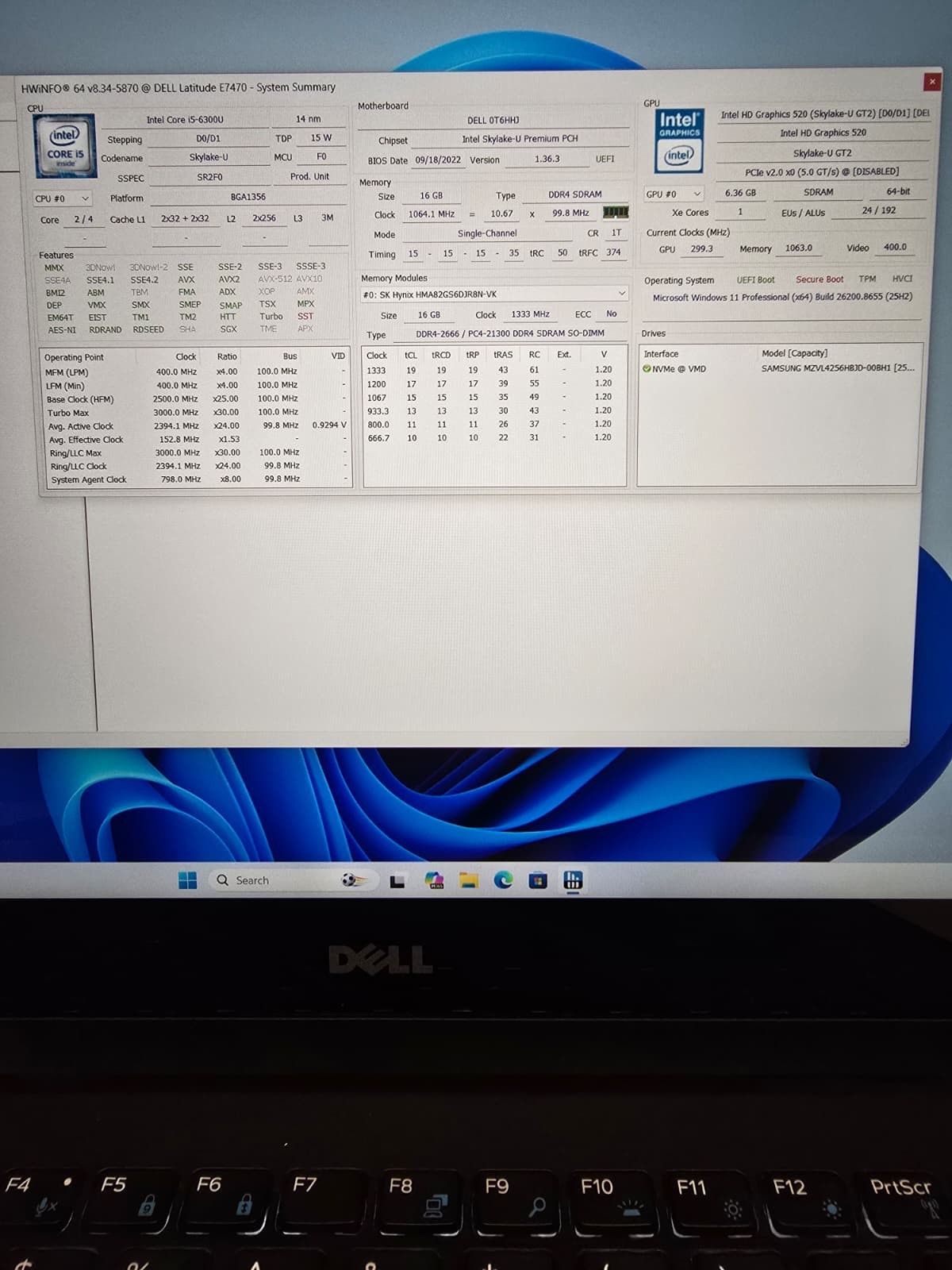
Task: Click the SGX feature label
Action: click(228, 329)
